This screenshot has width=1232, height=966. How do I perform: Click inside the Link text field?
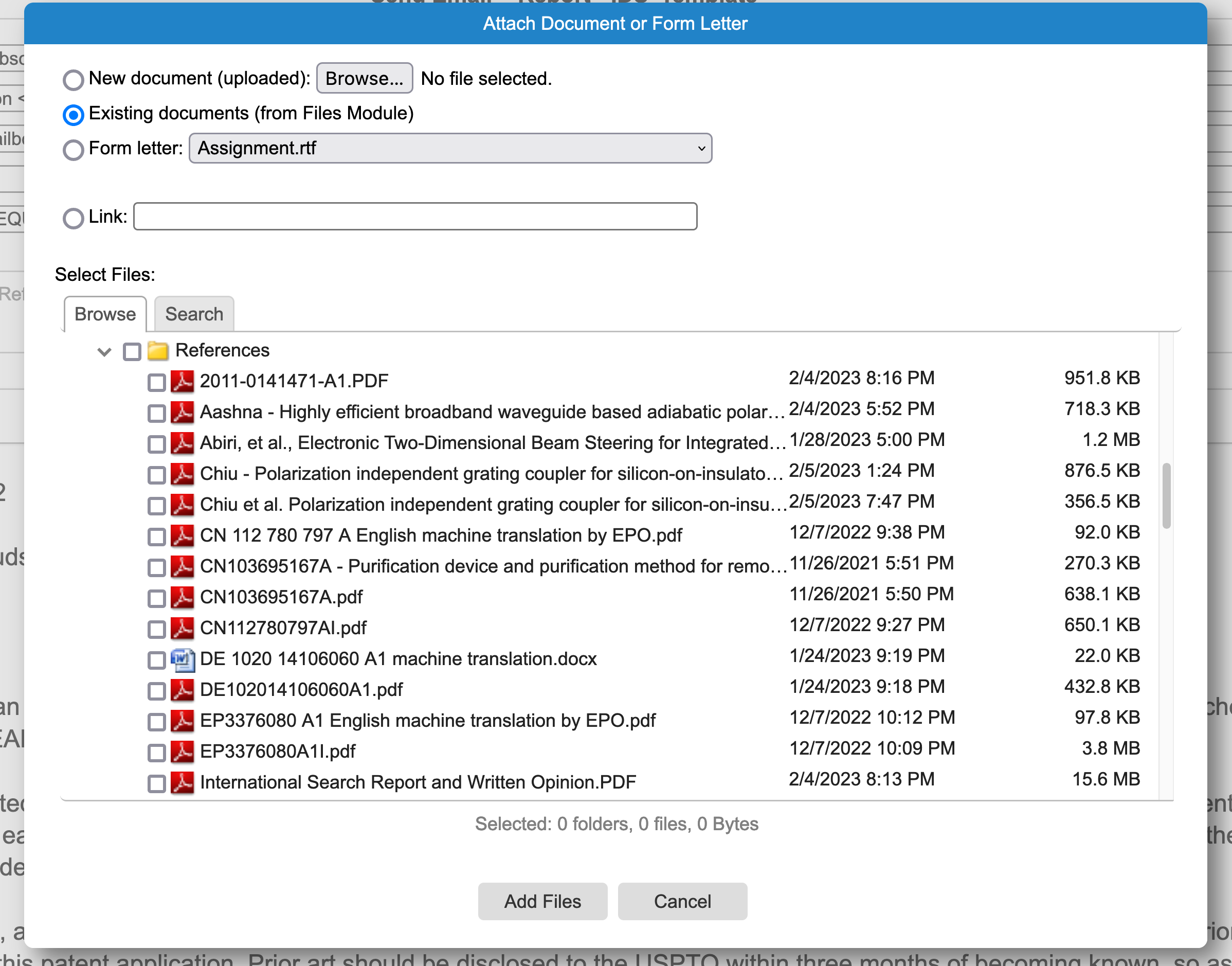pos(414,216)
